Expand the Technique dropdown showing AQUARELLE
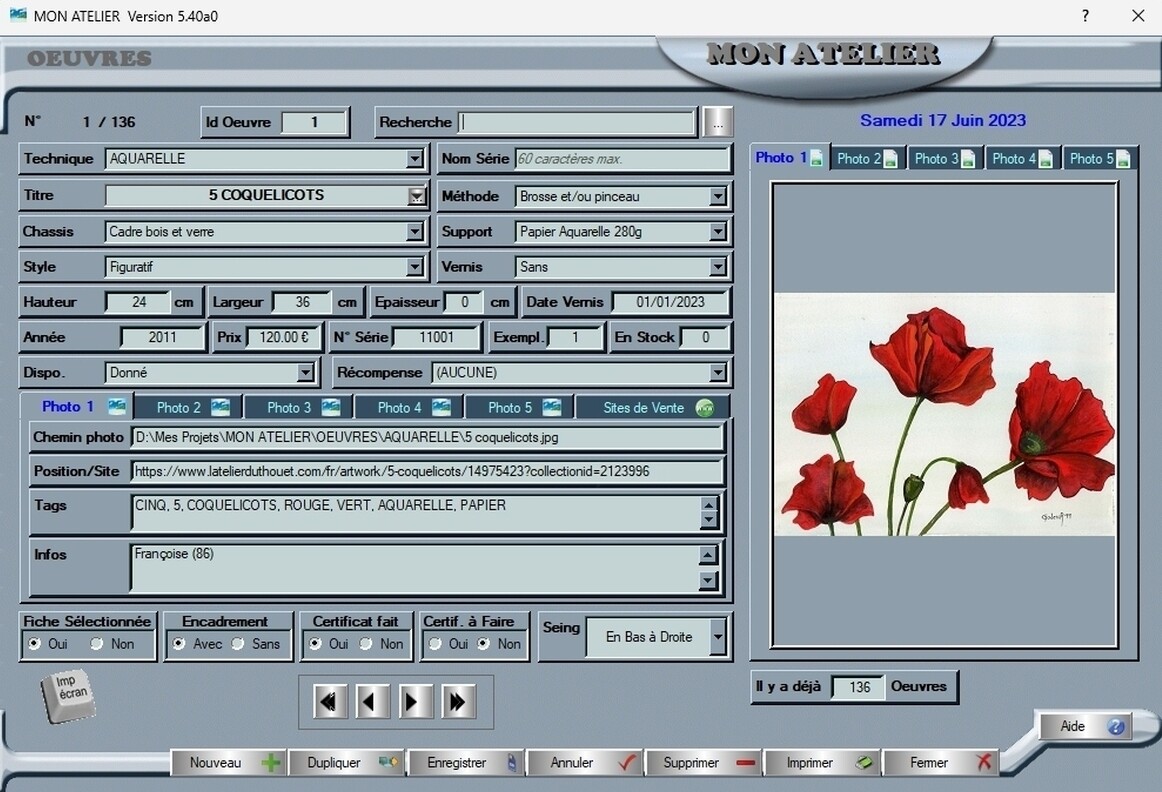This screenshot has width=1162, height=792. pos(415,159)
